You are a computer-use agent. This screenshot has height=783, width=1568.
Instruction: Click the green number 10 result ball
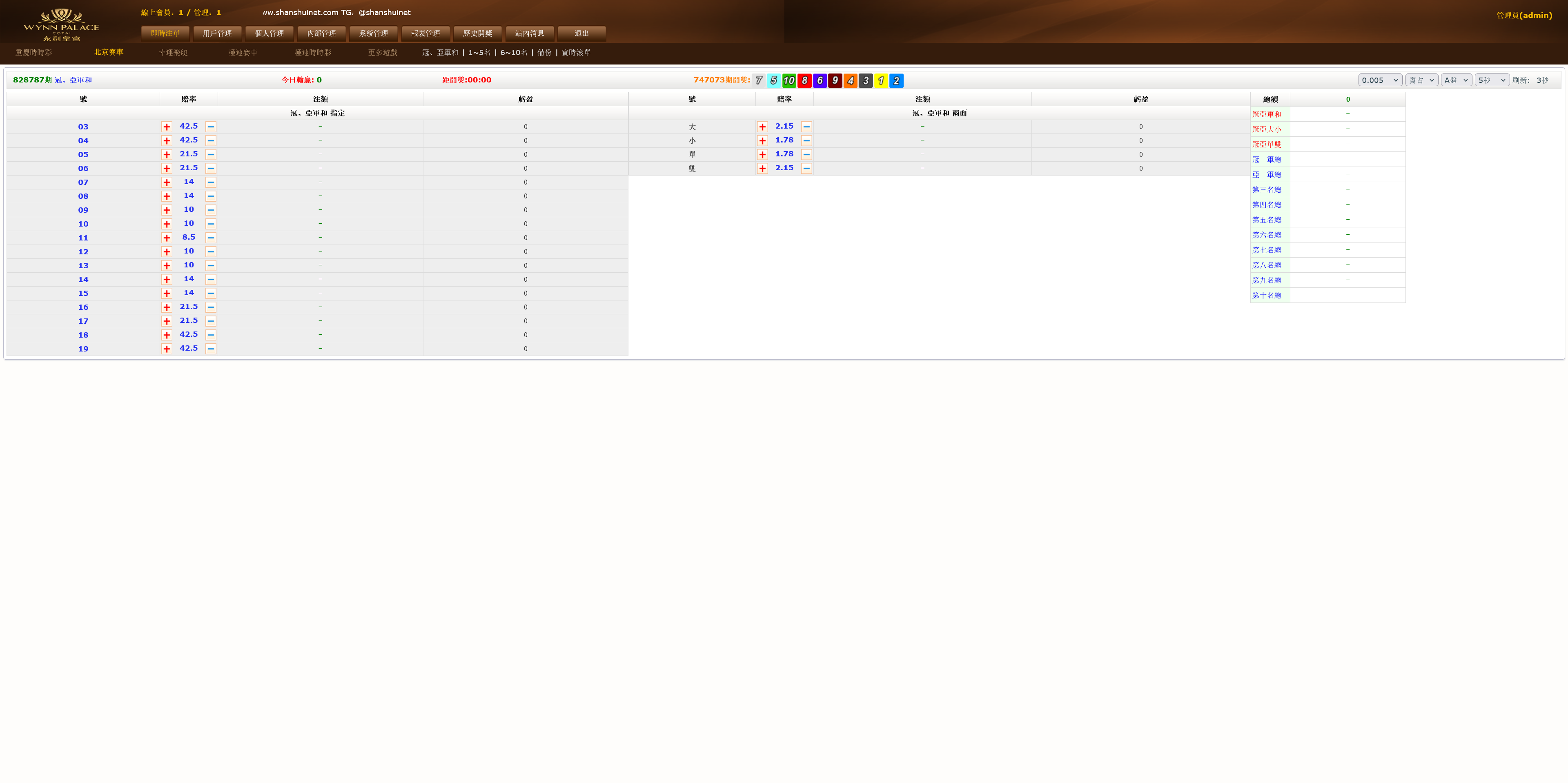point(789,80)
